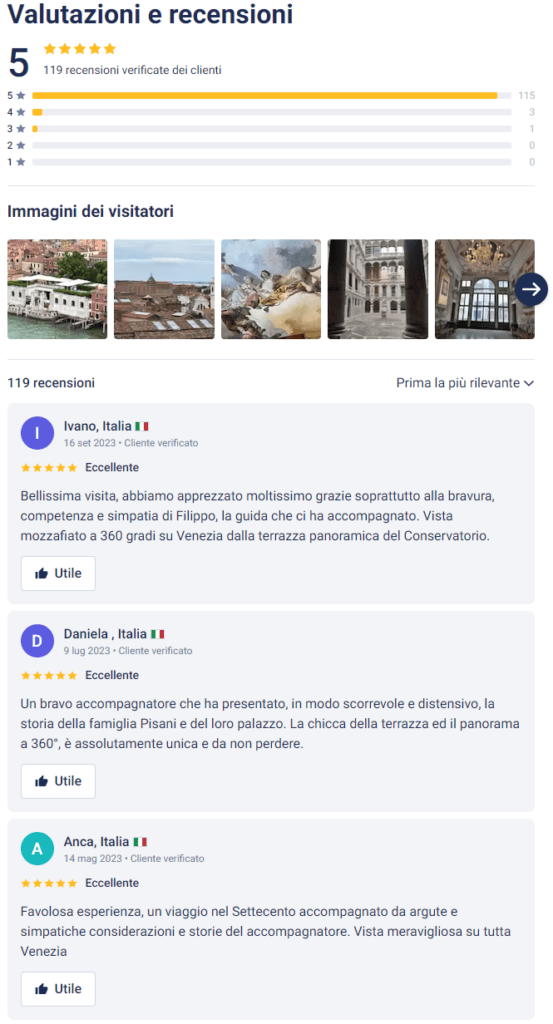This screenshot has width=553, height=1024.
Task: Mark Daniela's review as Utile
Action: coord(58,781)
